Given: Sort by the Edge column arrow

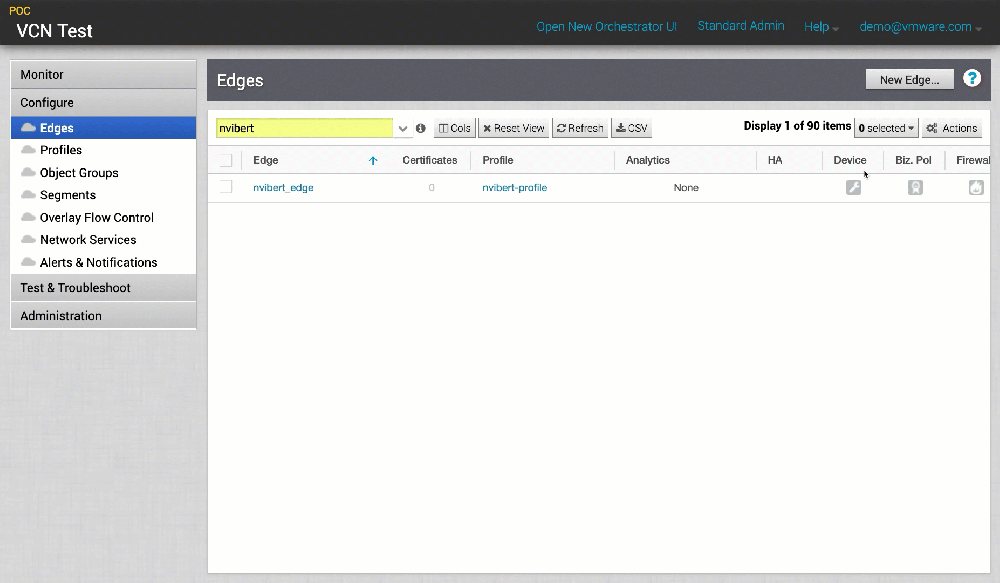Looking at the screenshot, I should click(x=372, y=160).
